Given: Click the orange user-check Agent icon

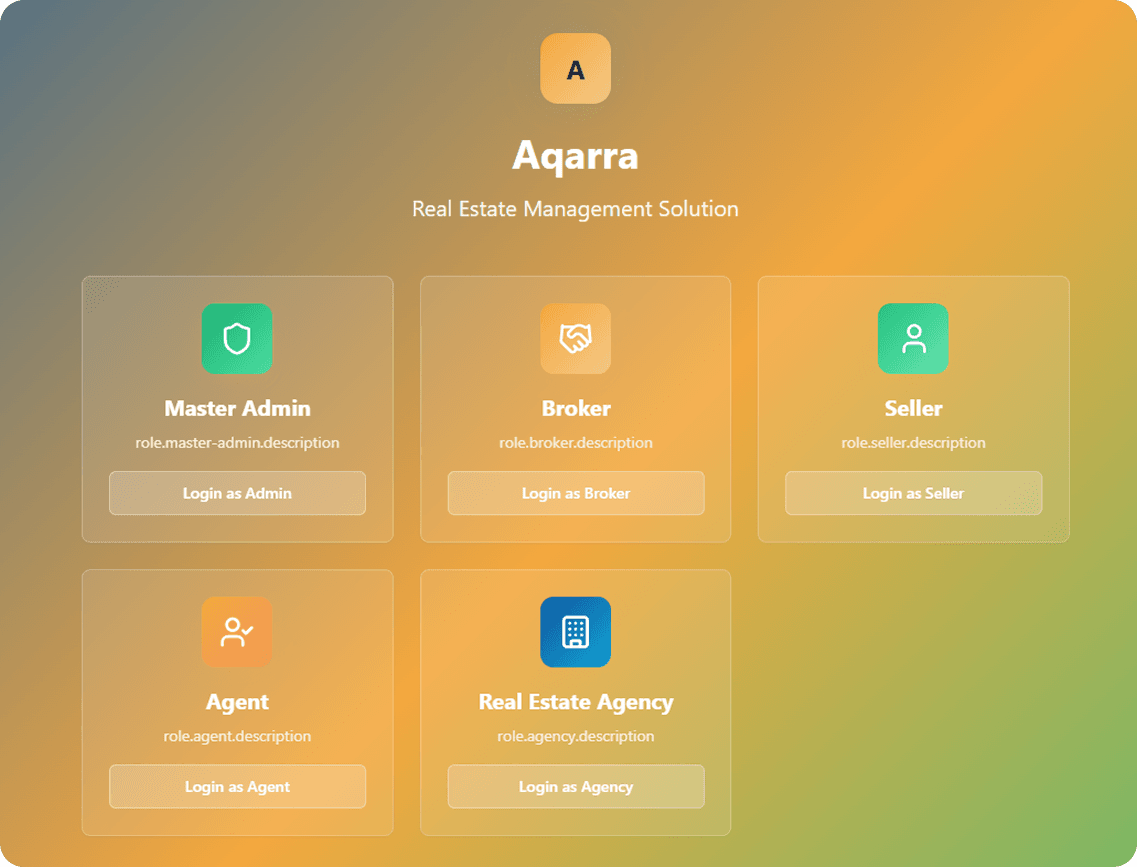Looking at the screenshot, I should [x=237, y=632].
